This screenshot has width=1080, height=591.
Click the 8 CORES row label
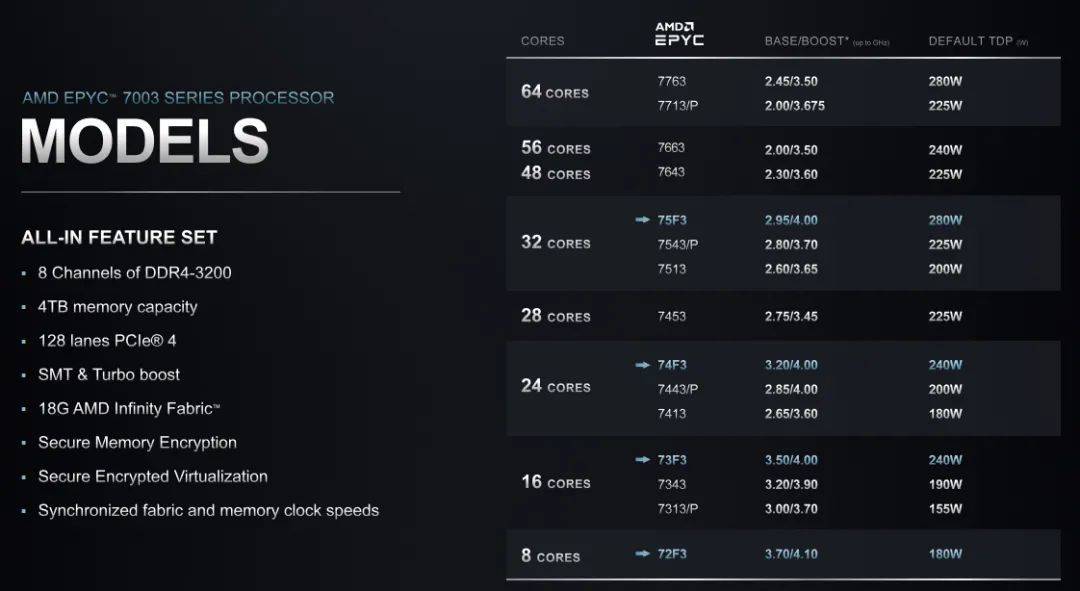[550, 555]
